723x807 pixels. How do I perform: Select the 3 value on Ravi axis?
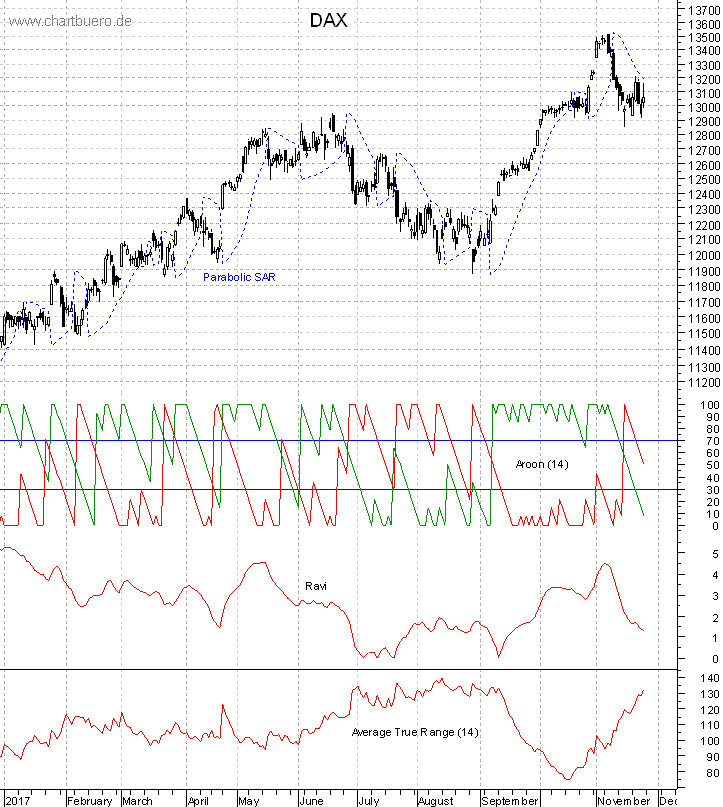pyautogui.click(x=715, y=597)
